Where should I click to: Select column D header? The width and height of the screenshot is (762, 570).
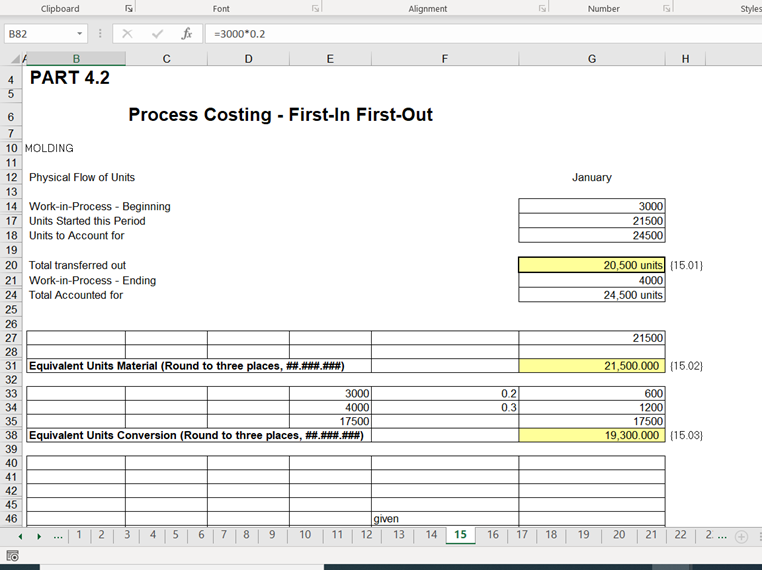(x=248, y=59)
